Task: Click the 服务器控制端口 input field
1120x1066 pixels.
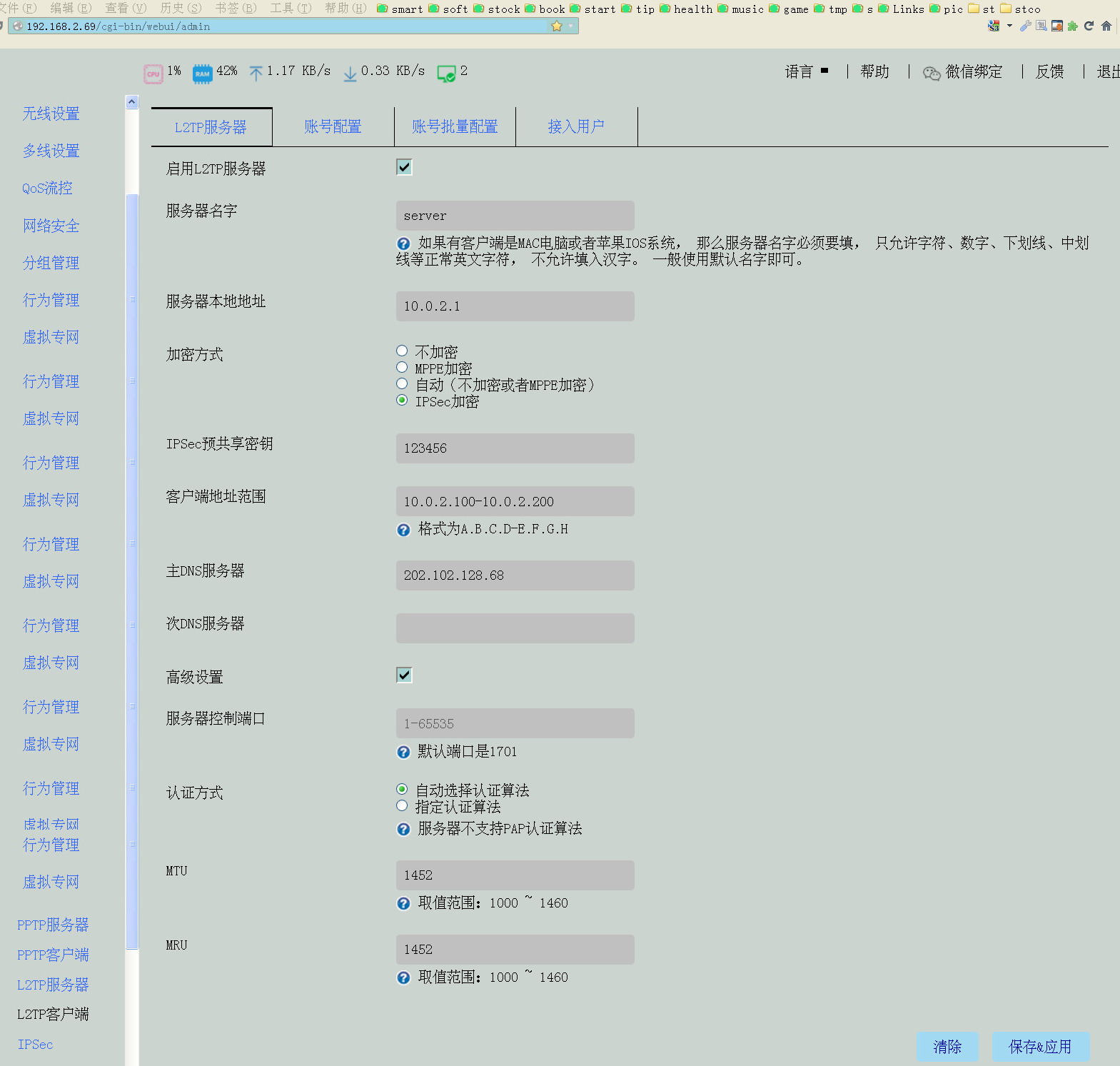Action: 515,723
